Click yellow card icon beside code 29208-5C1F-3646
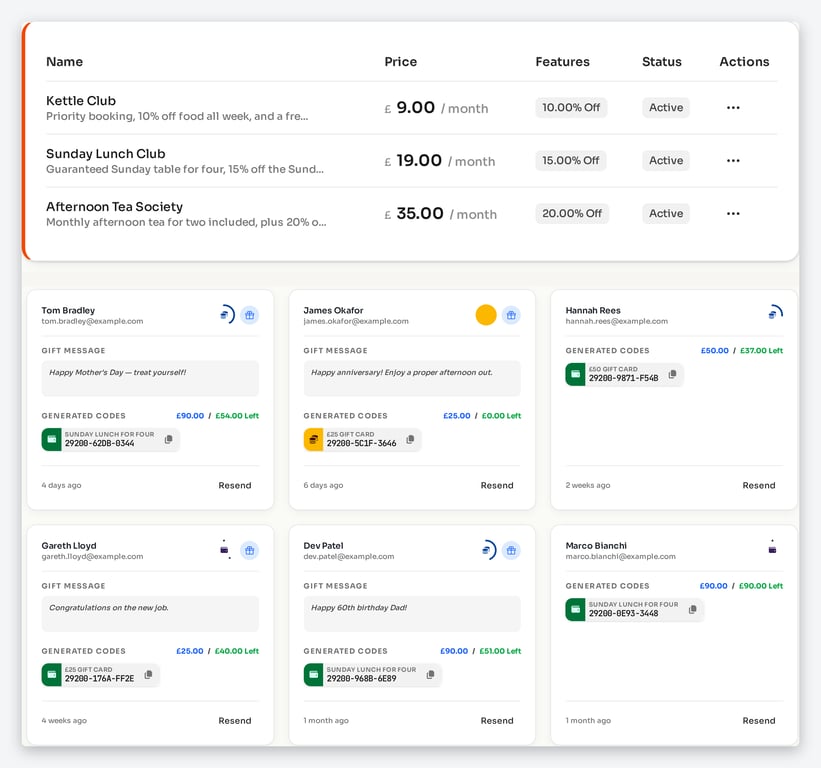Image resolution: width=821 pixels, height=768 pixels. pyautogui.click(x=313, y=439)
